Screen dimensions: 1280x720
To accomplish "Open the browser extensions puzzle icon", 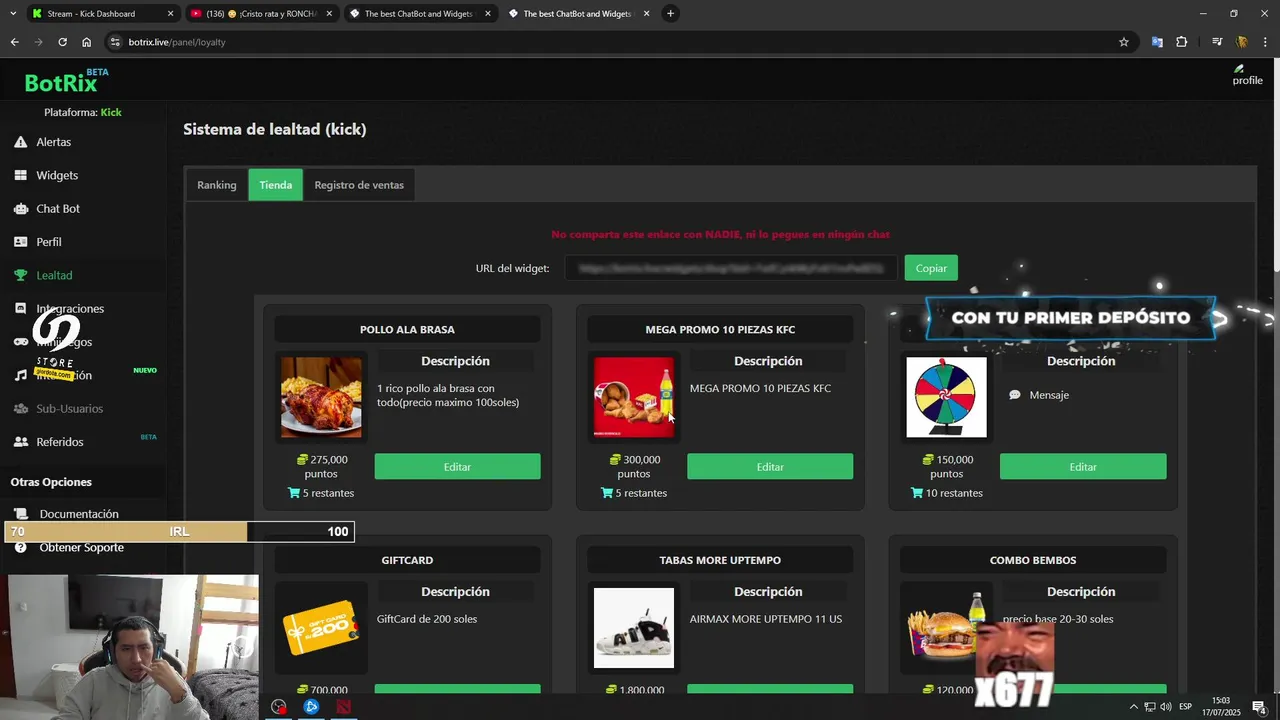I will pos(1182,42).
